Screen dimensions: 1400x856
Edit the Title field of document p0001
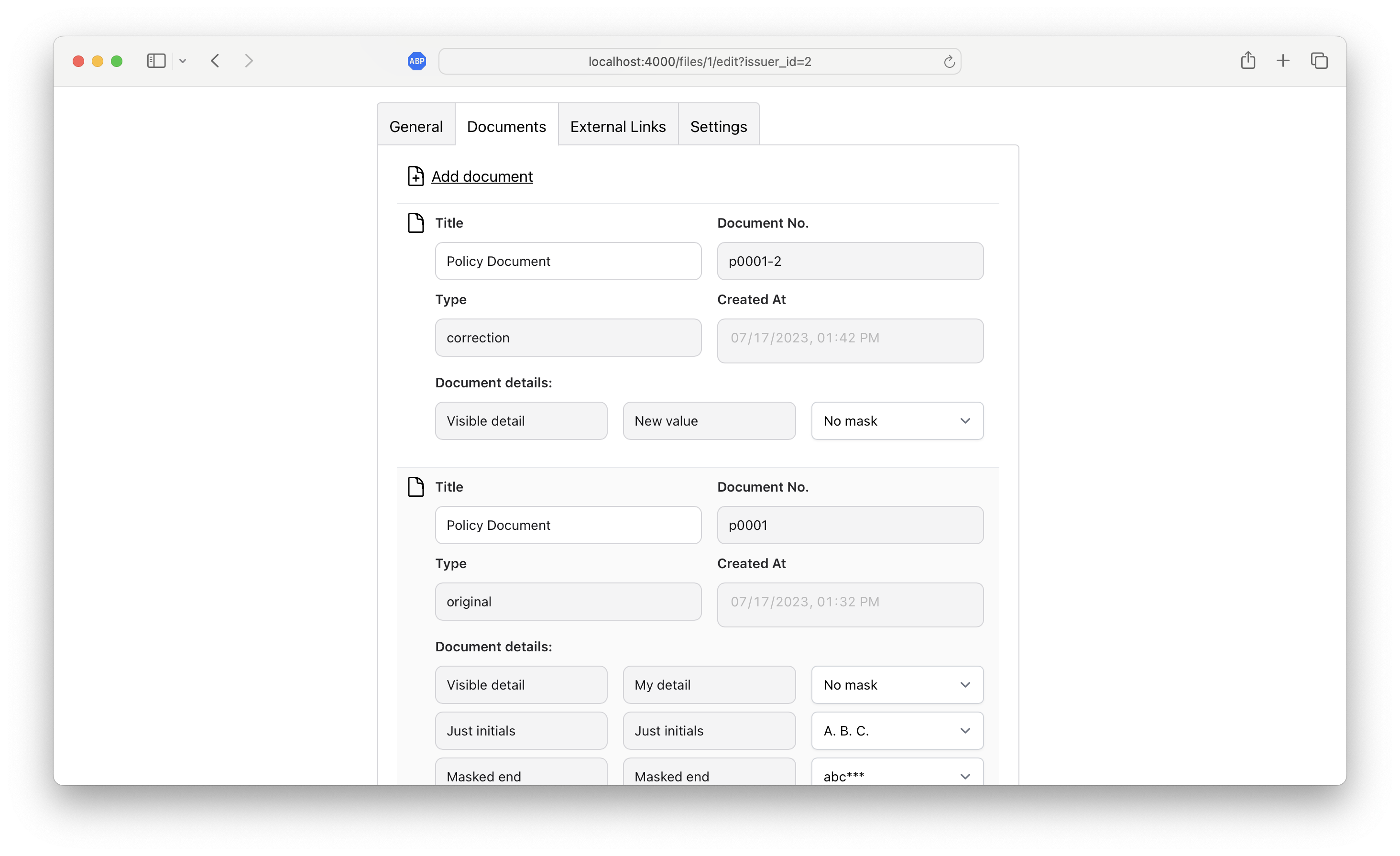click(x=568, y=525)
